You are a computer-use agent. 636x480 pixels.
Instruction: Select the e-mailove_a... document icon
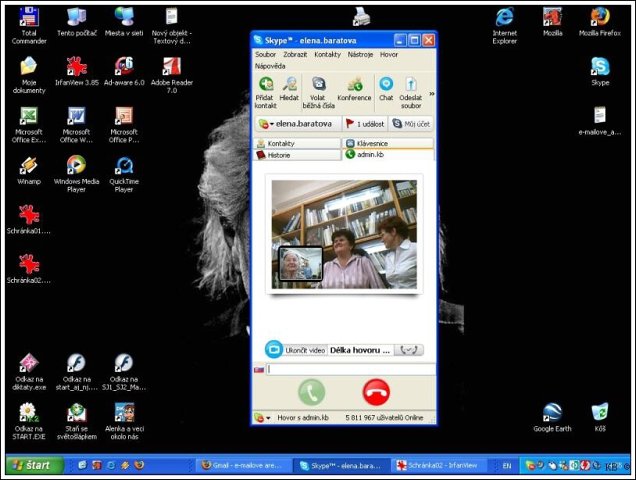pyautogui.click(x=600, y=121)
